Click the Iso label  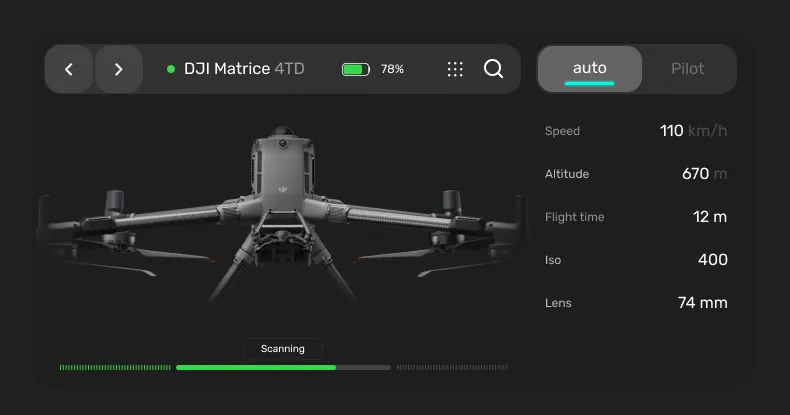tap(553, 260)
